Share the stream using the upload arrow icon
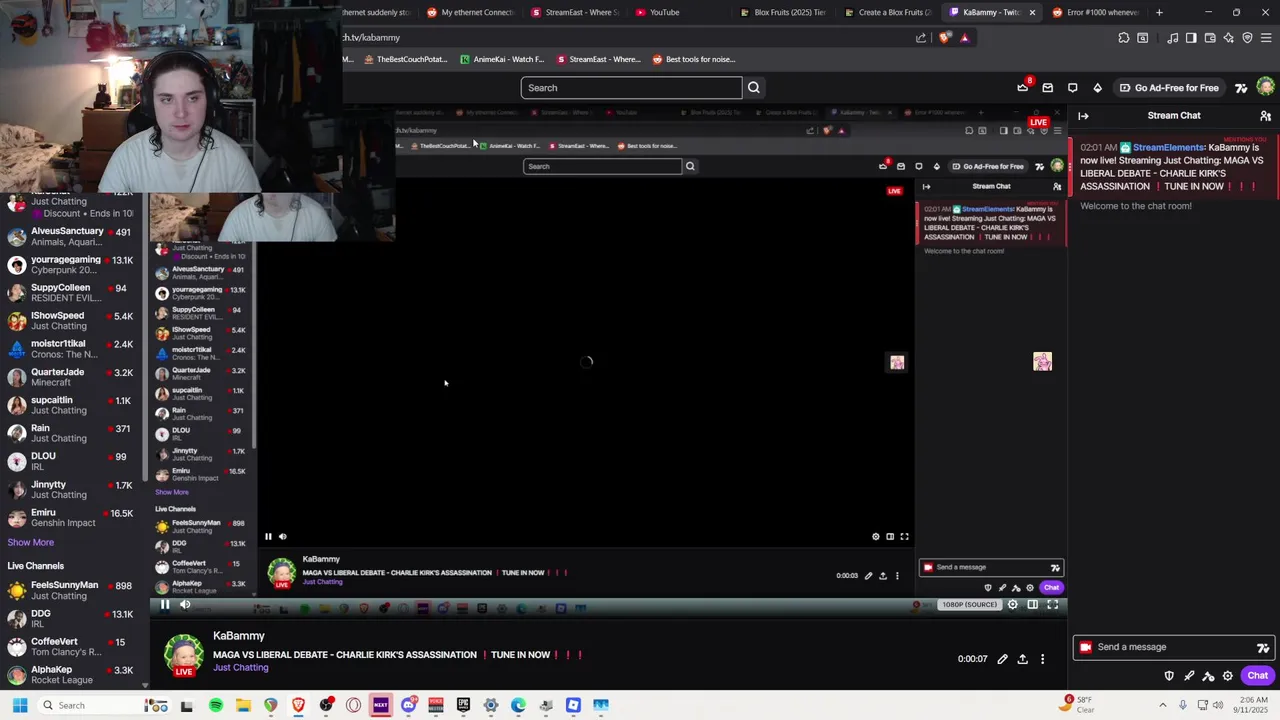The image size is (1280, 720). pyautogui.click(x=1022, y=659)
